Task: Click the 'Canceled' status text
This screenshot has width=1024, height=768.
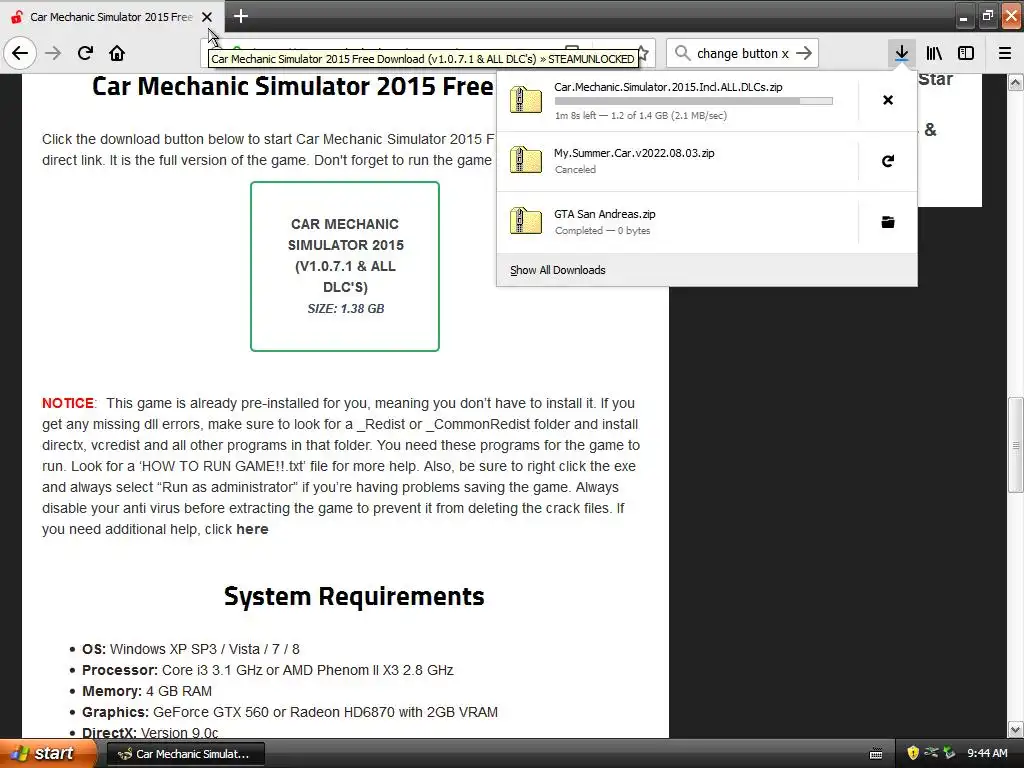Action: click(575, 169)
